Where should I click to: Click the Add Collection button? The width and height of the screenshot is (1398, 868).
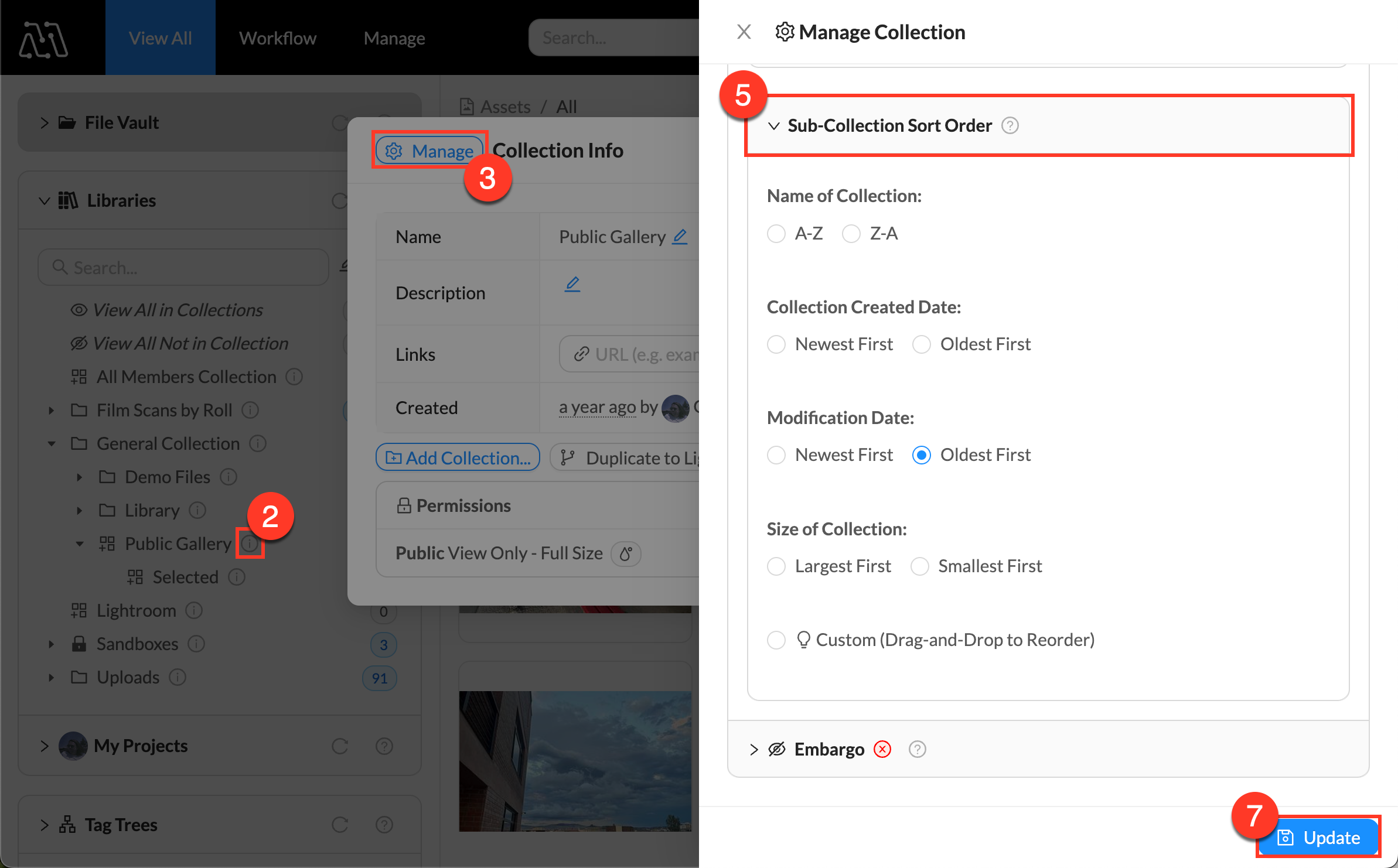pos(458,457)
